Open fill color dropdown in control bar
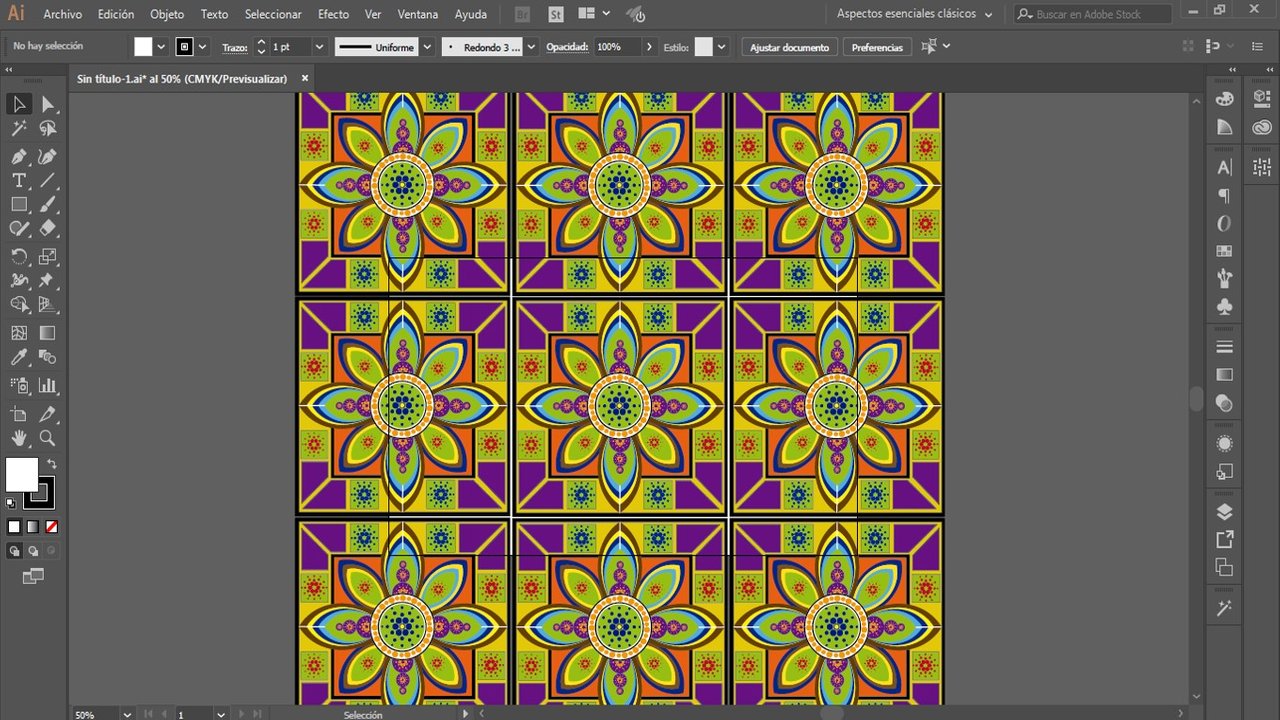This screenshot has height=720, width=1280. coord(161,47)
